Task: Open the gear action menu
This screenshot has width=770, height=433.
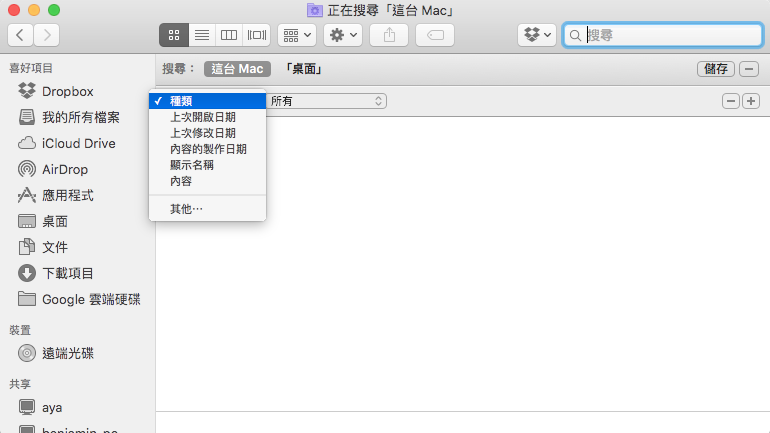Action: click(343, 35)
